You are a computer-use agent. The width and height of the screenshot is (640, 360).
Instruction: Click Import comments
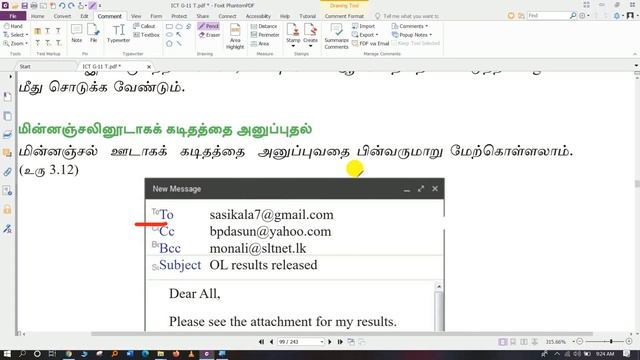[363, 26]
